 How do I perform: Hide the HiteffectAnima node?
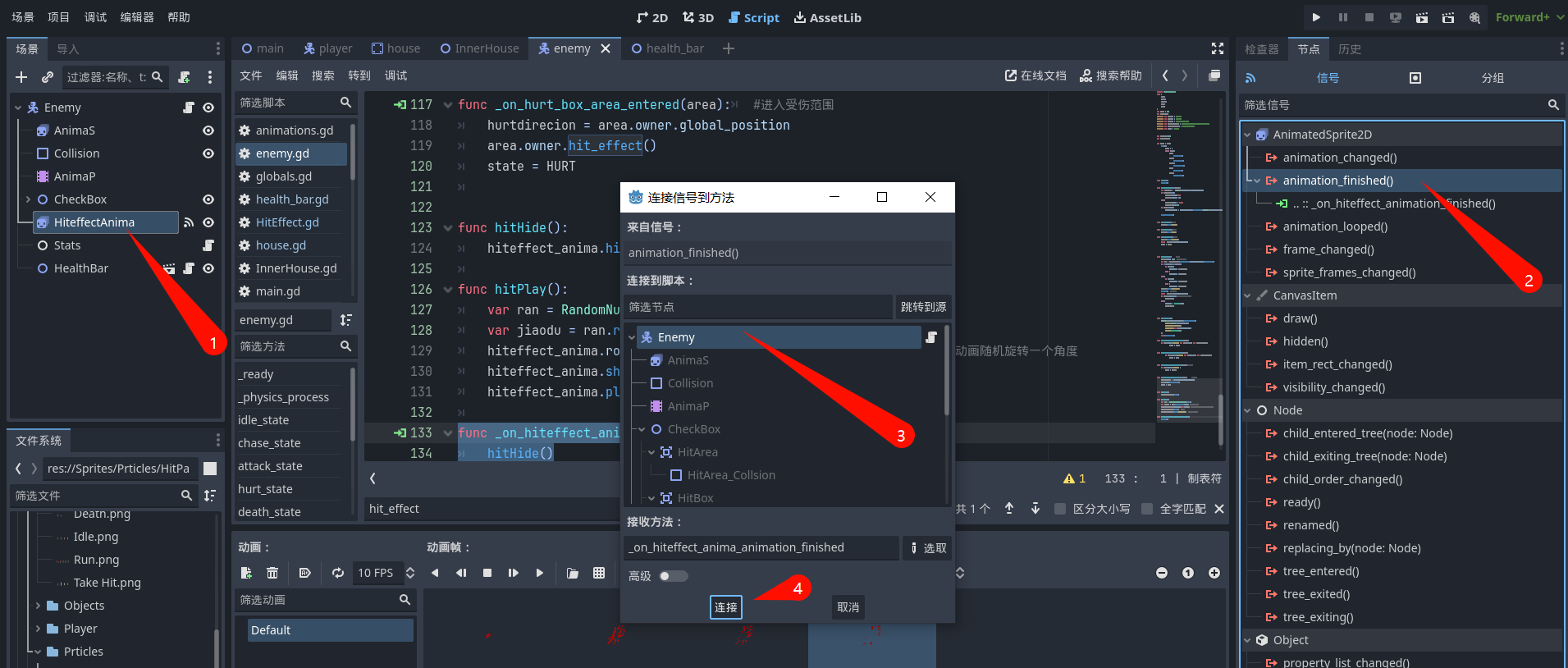(208, 222)
